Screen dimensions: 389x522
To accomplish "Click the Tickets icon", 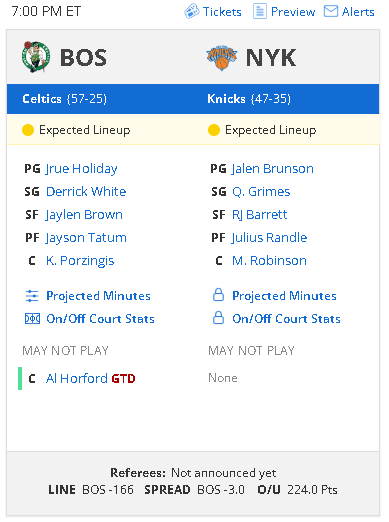I will (x=192, y=11).
